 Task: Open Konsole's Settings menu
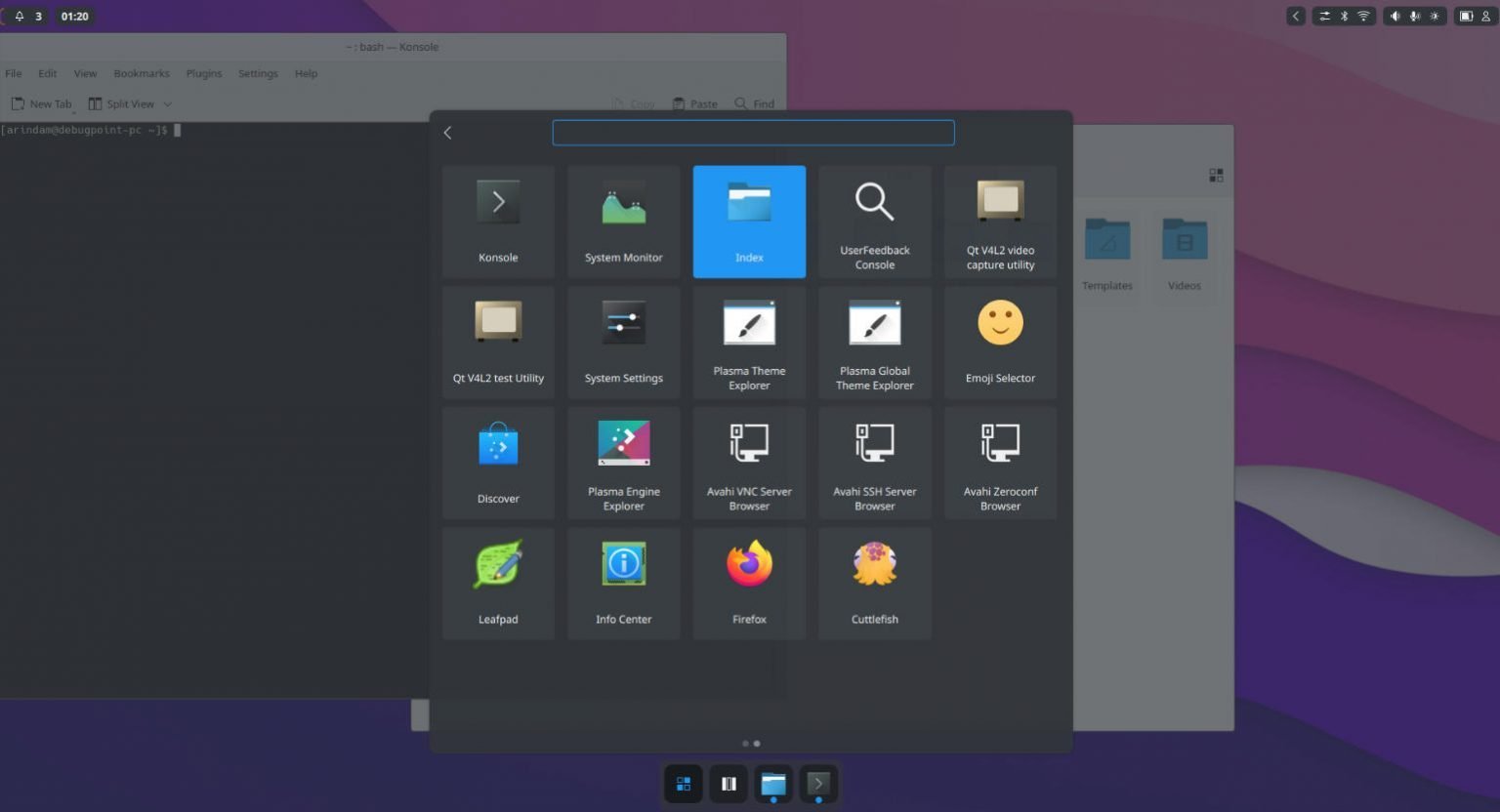(257, 73)
